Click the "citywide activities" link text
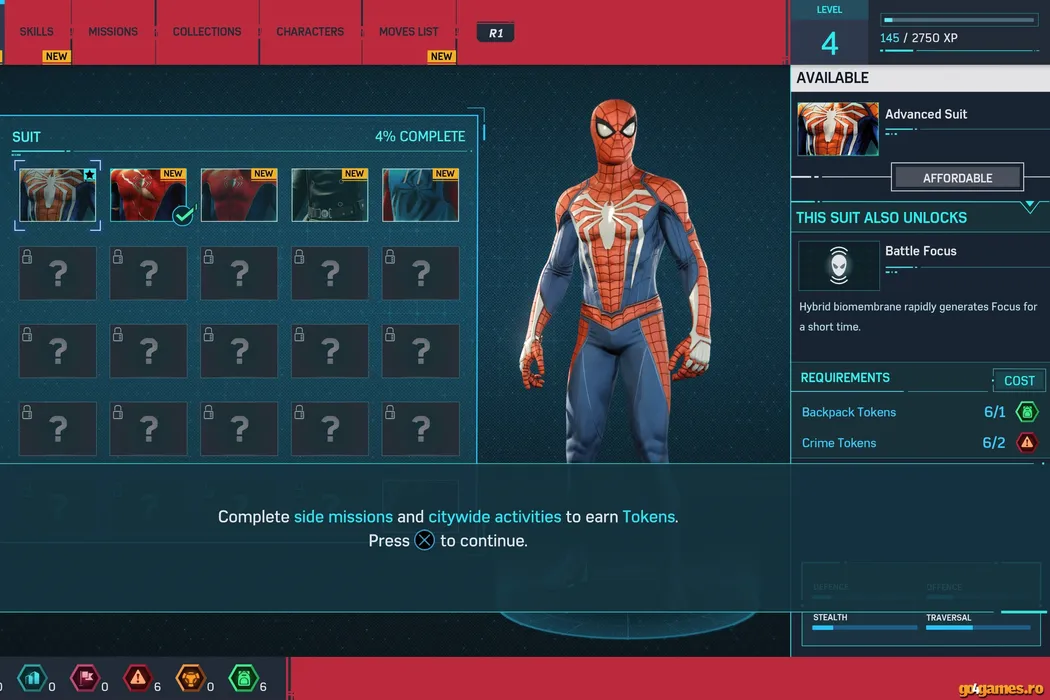Image resolution: width=1050 pixels, height=700 pixels. (x=494, y=517)
